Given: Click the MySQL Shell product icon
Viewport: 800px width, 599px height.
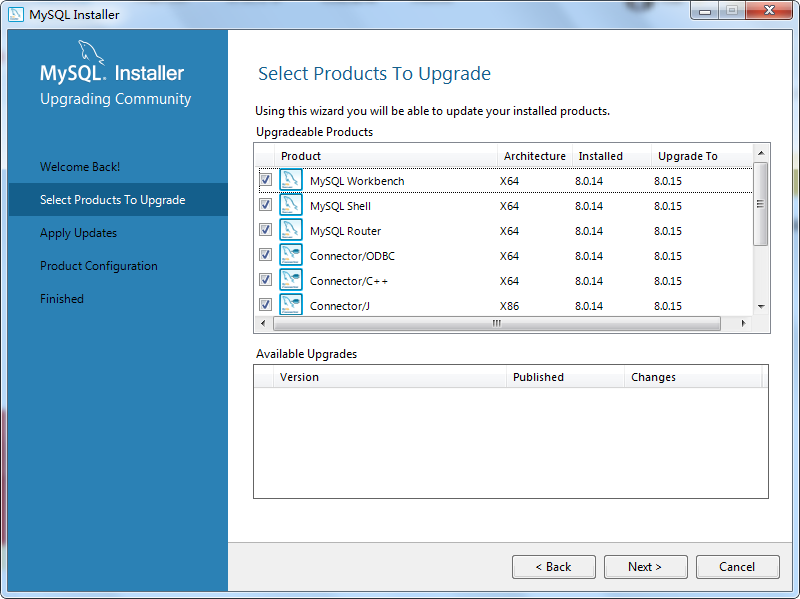Looking at the screenshot, I should 291,205.
